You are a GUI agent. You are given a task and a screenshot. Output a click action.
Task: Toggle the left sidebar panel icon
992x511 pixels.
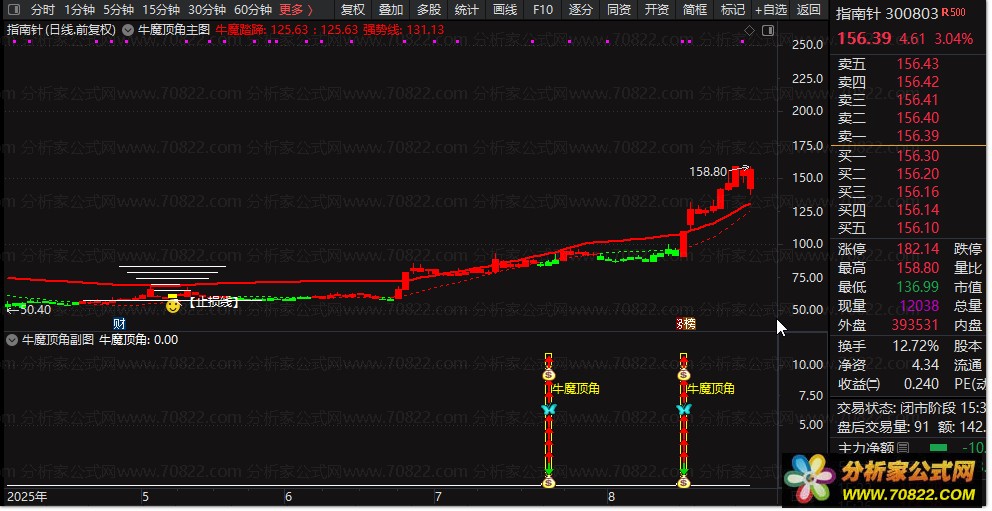click(x=14, y=9)
